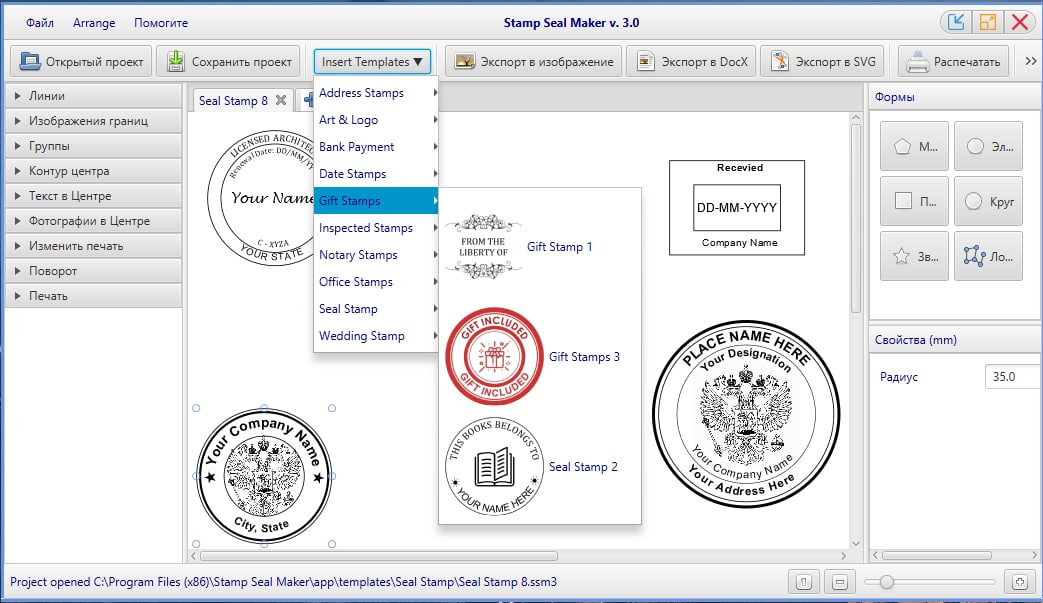Select the PLACE NAME HERE eagle seal
The image size is (1043, 603).
(x=746, y=414)
